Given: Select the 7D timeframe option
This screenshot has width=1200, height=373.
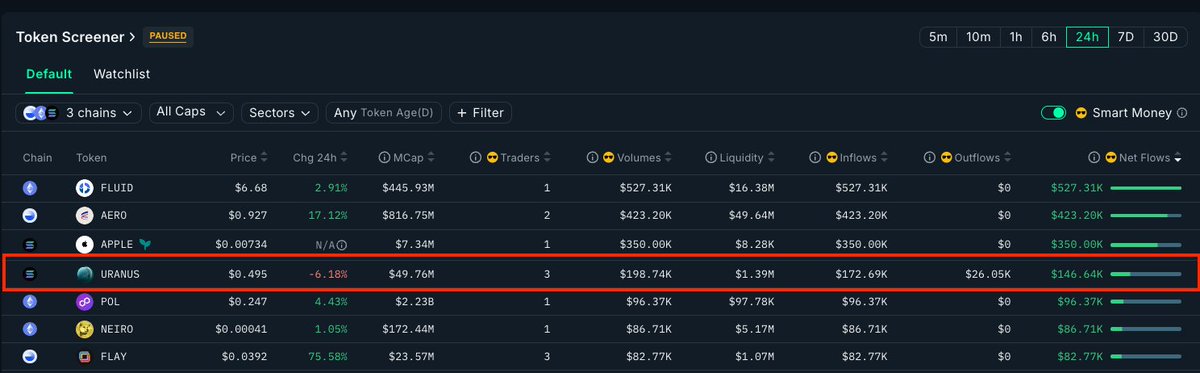Looking at the screenshot, I should [x=1125, y=37].
